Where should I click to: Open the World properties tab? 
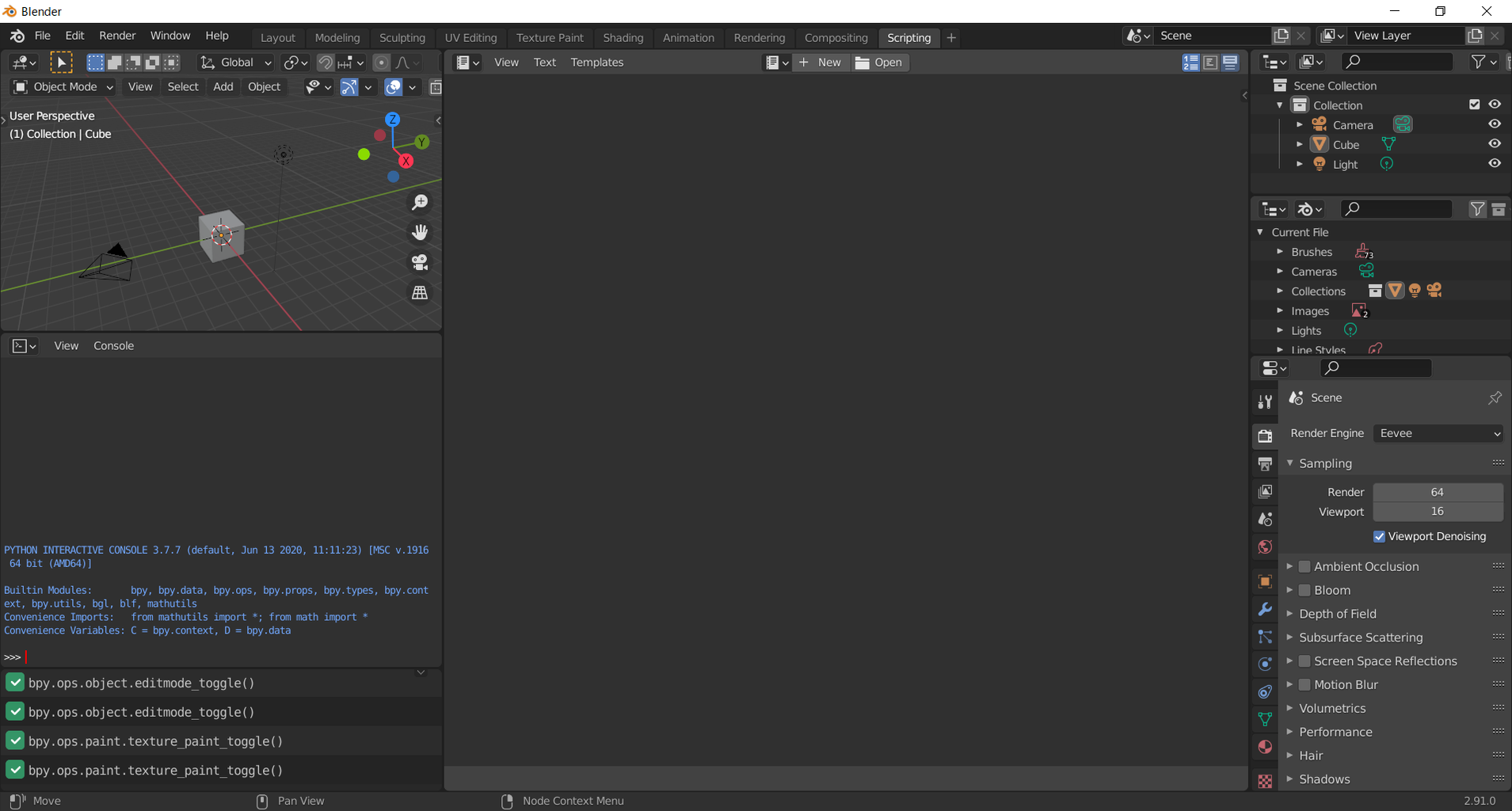coord(1265,547)
